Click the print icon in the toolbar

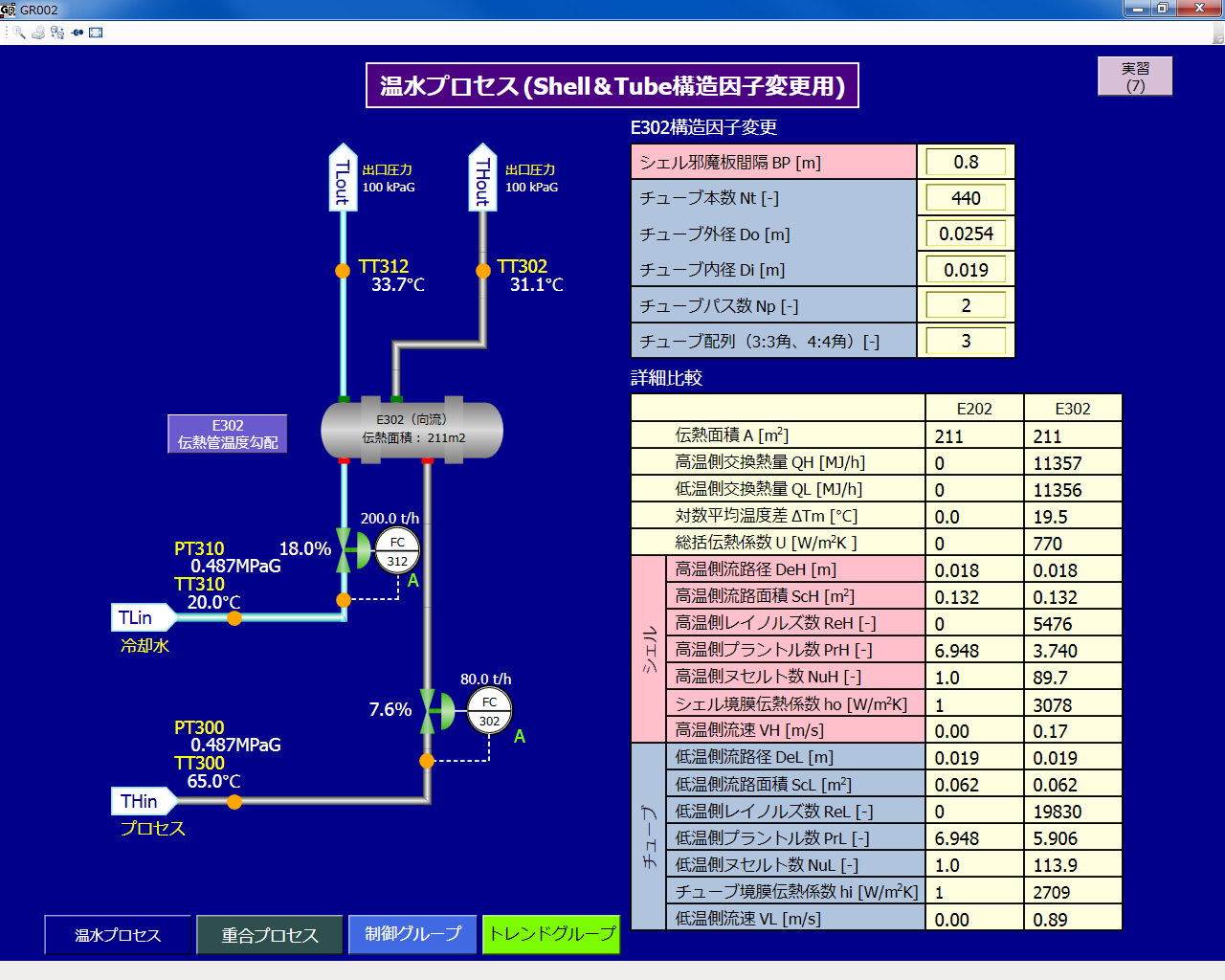[x=37, y=32]
